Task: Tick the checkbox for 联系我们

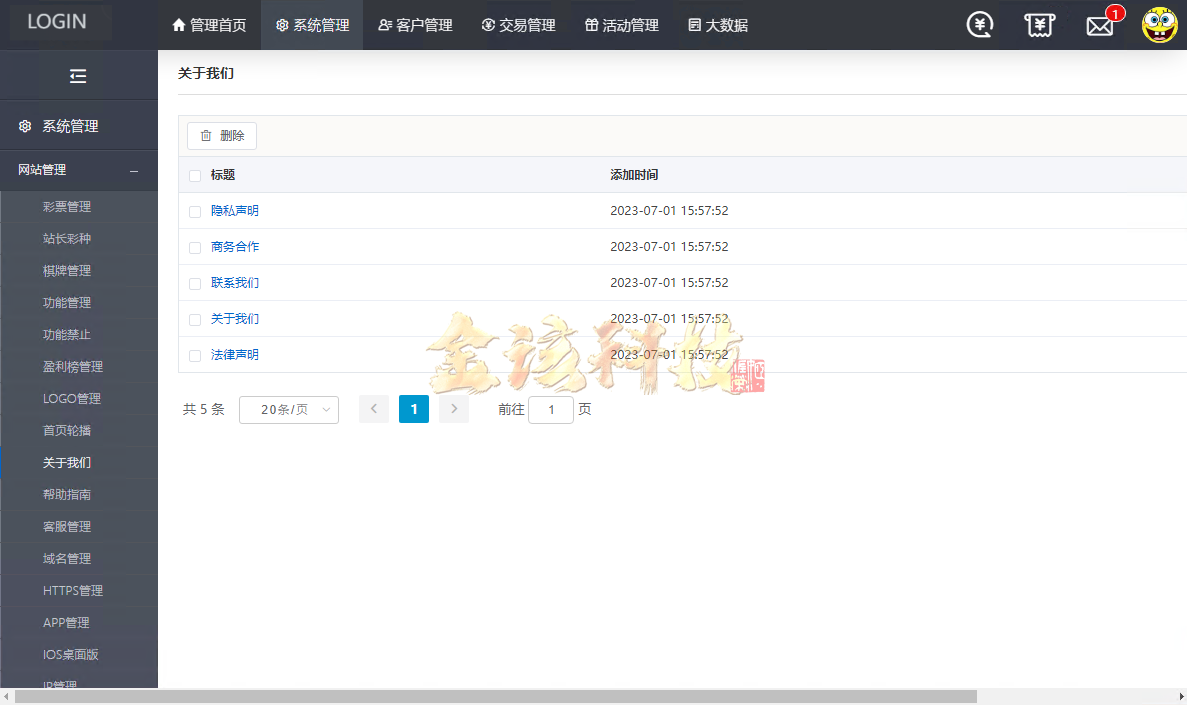Action: point(195,283)
